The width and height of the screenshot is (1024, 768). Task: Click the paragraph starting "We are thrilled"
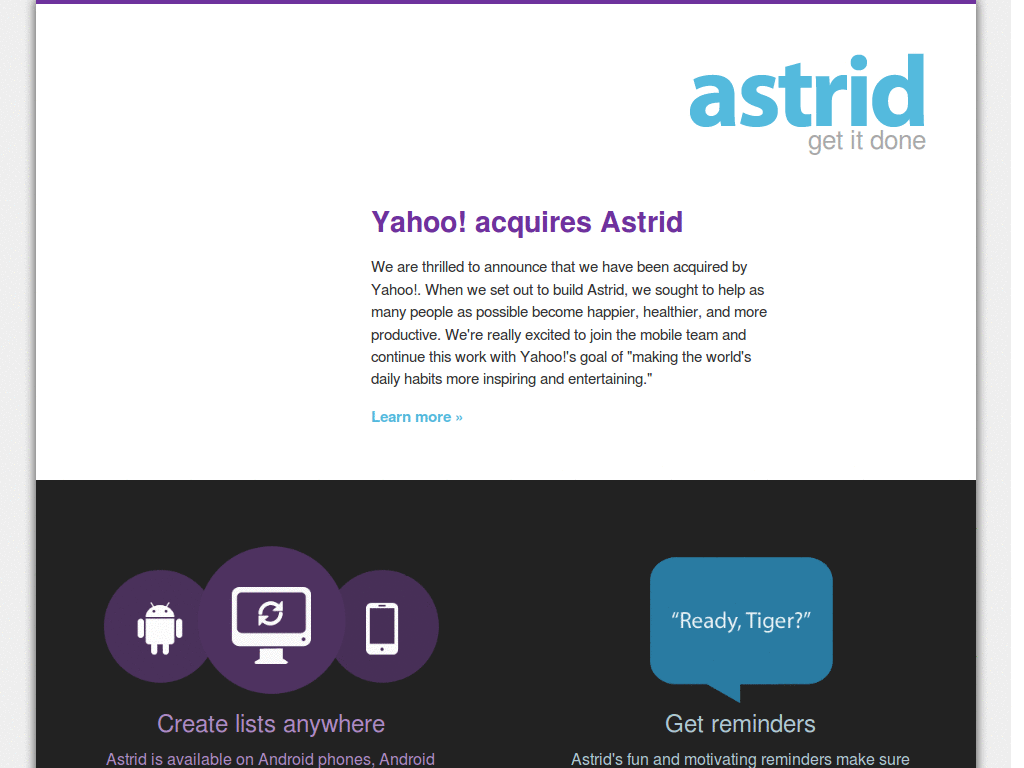[569, 323]
